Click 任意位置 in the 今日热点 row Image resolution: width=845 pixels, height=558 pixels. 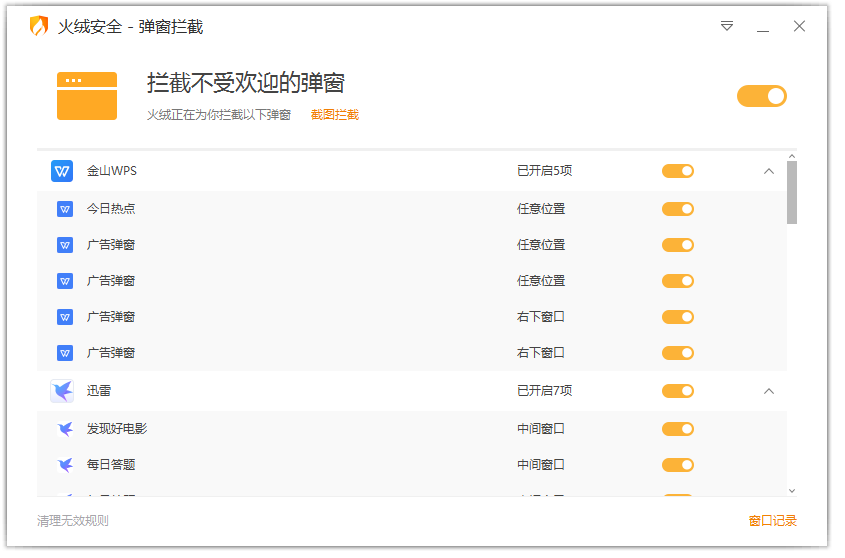(541, 210)
